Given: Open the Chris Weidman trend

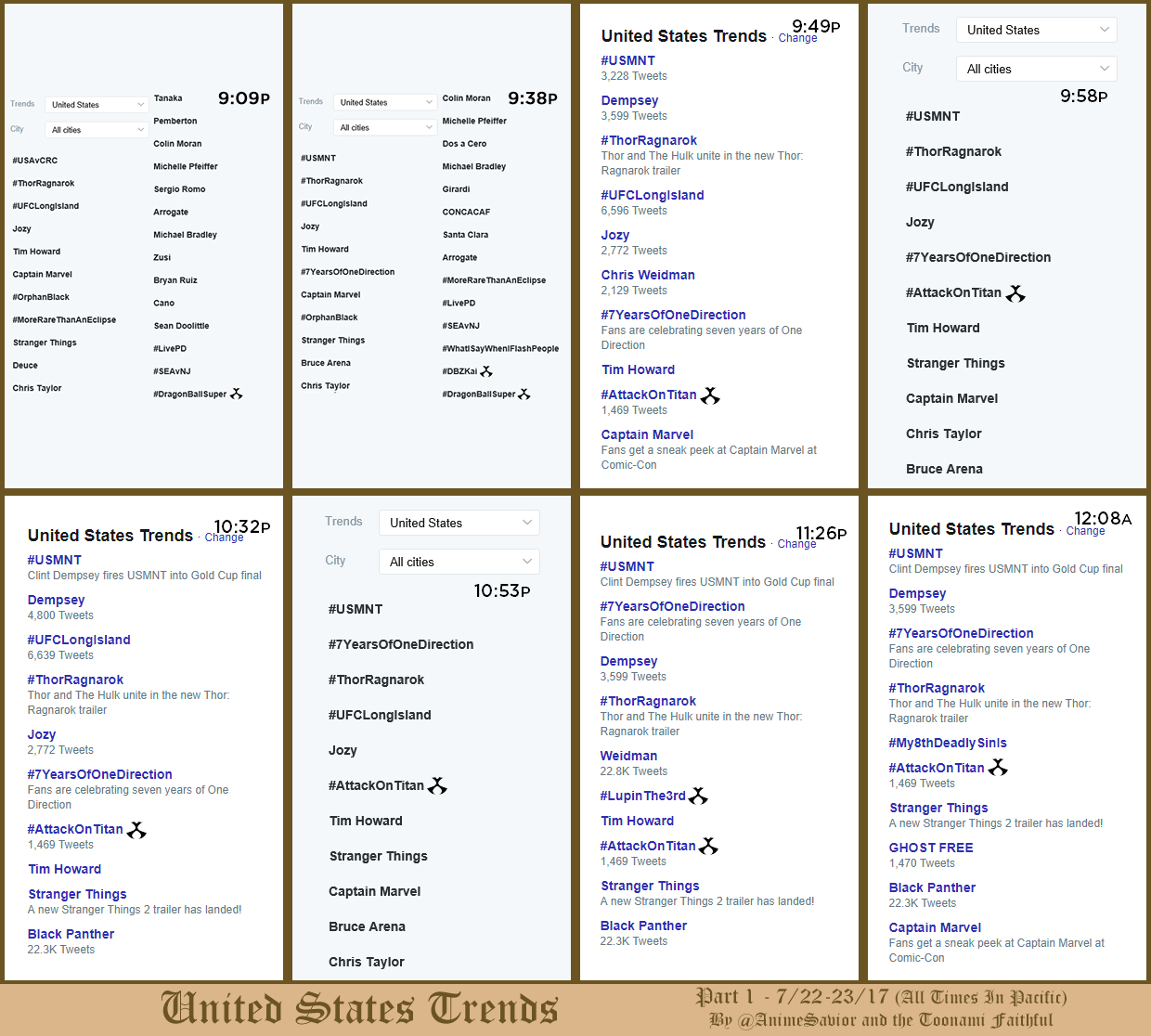Looking at the screenshot, I should 648,275.
